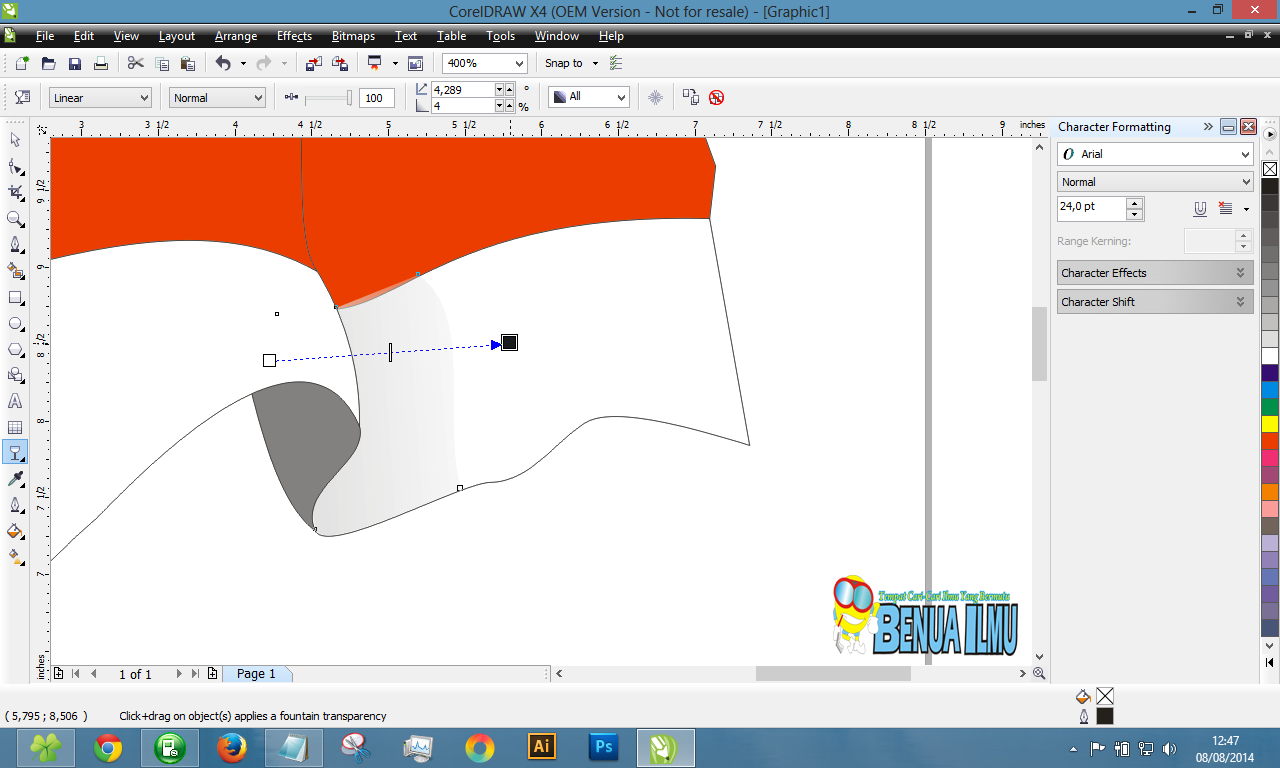Select the Zoom tool in the toolbox
The width and height of the screenshot is (1280, 768).
(x=15, y=219)
